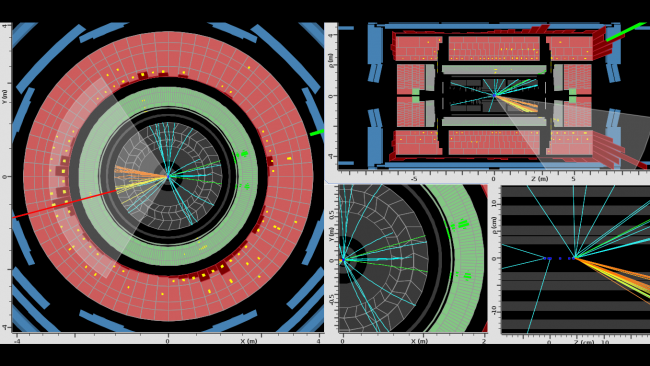
Task: Select the green line in the side view's top-right corner
Action: pyautogui.click(x=626, y=32)
